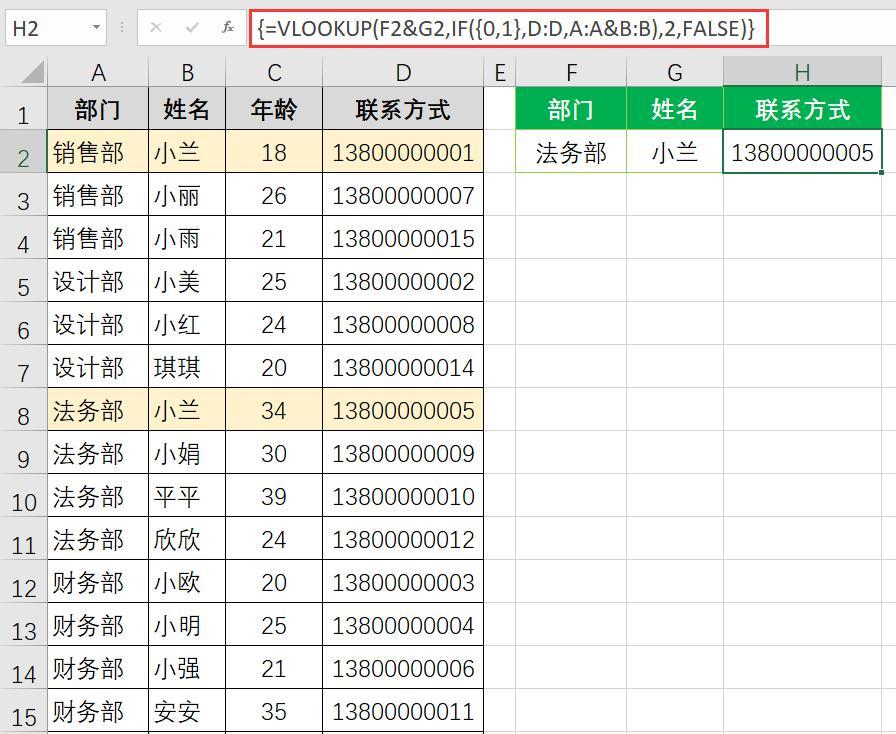Click cell 13800000010

coord(403,496)
